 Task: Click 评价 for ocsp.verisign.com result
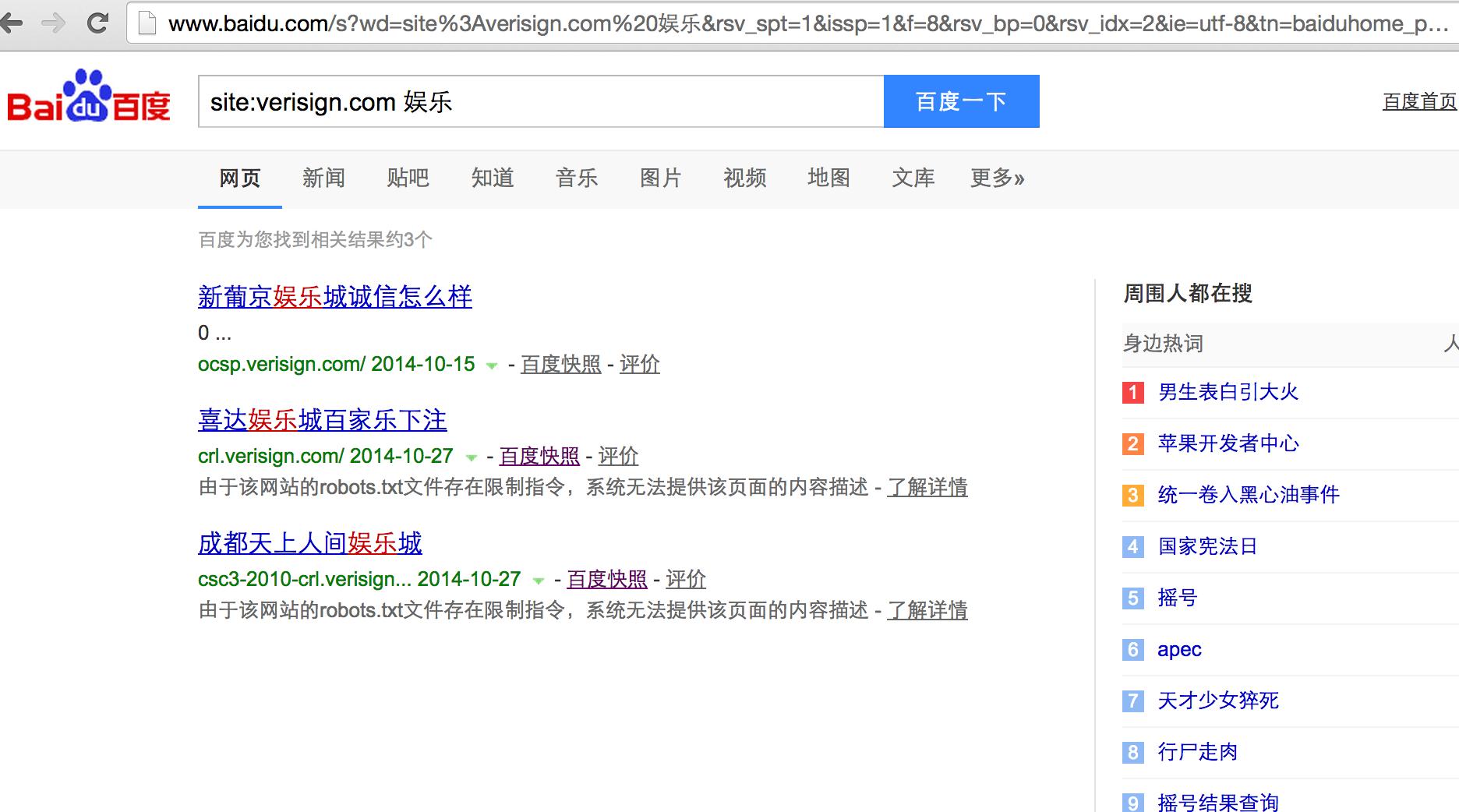pos(640,364)
